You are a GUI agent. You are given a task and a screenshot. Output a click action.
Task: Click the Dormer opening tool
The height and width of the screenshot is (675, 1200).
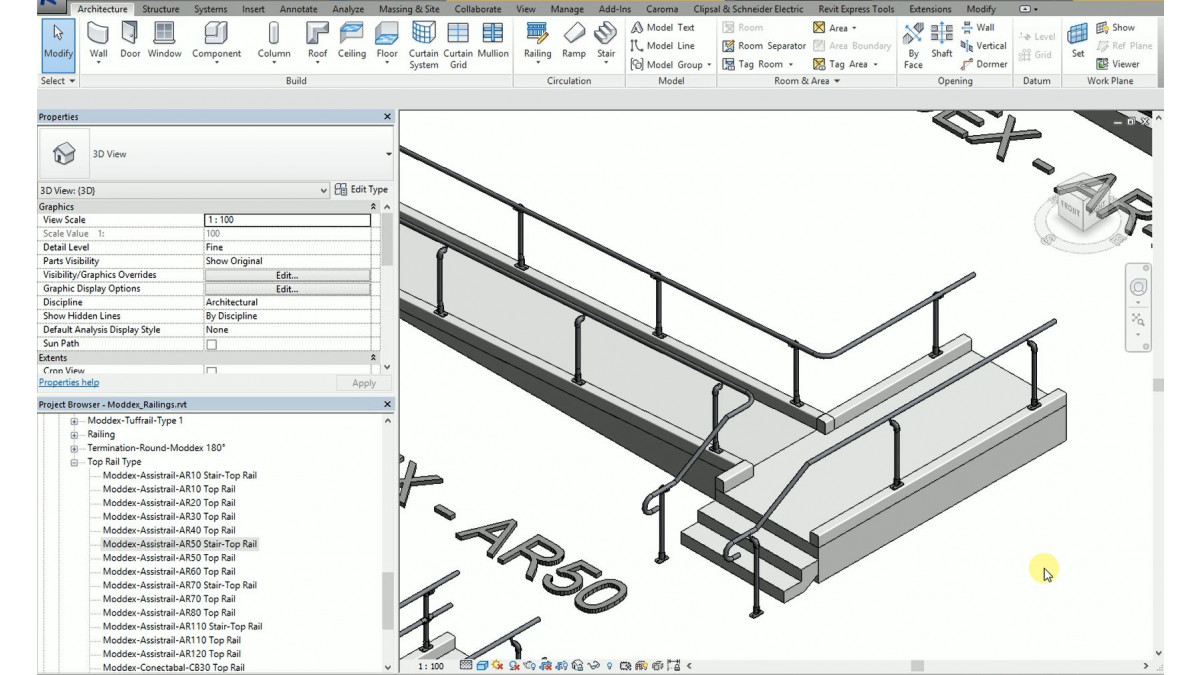[984, 64]
